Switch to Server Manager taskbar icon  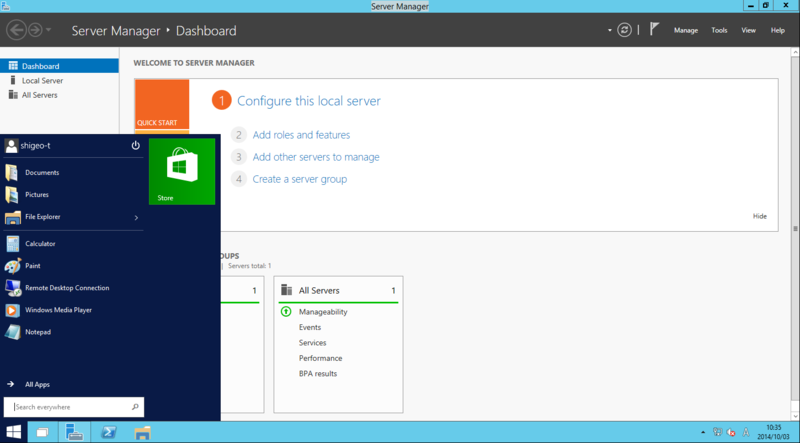tap(74, 433)
